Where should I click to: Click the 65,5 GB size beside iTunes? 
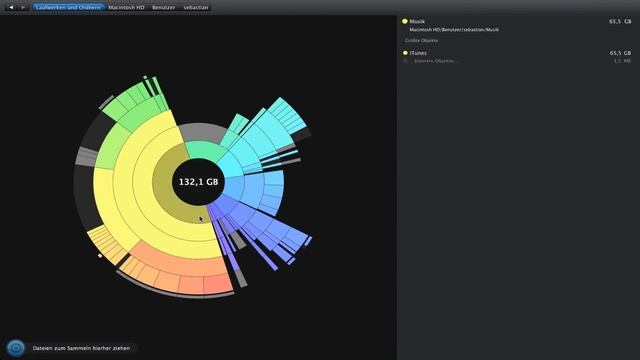pos(620,53)
